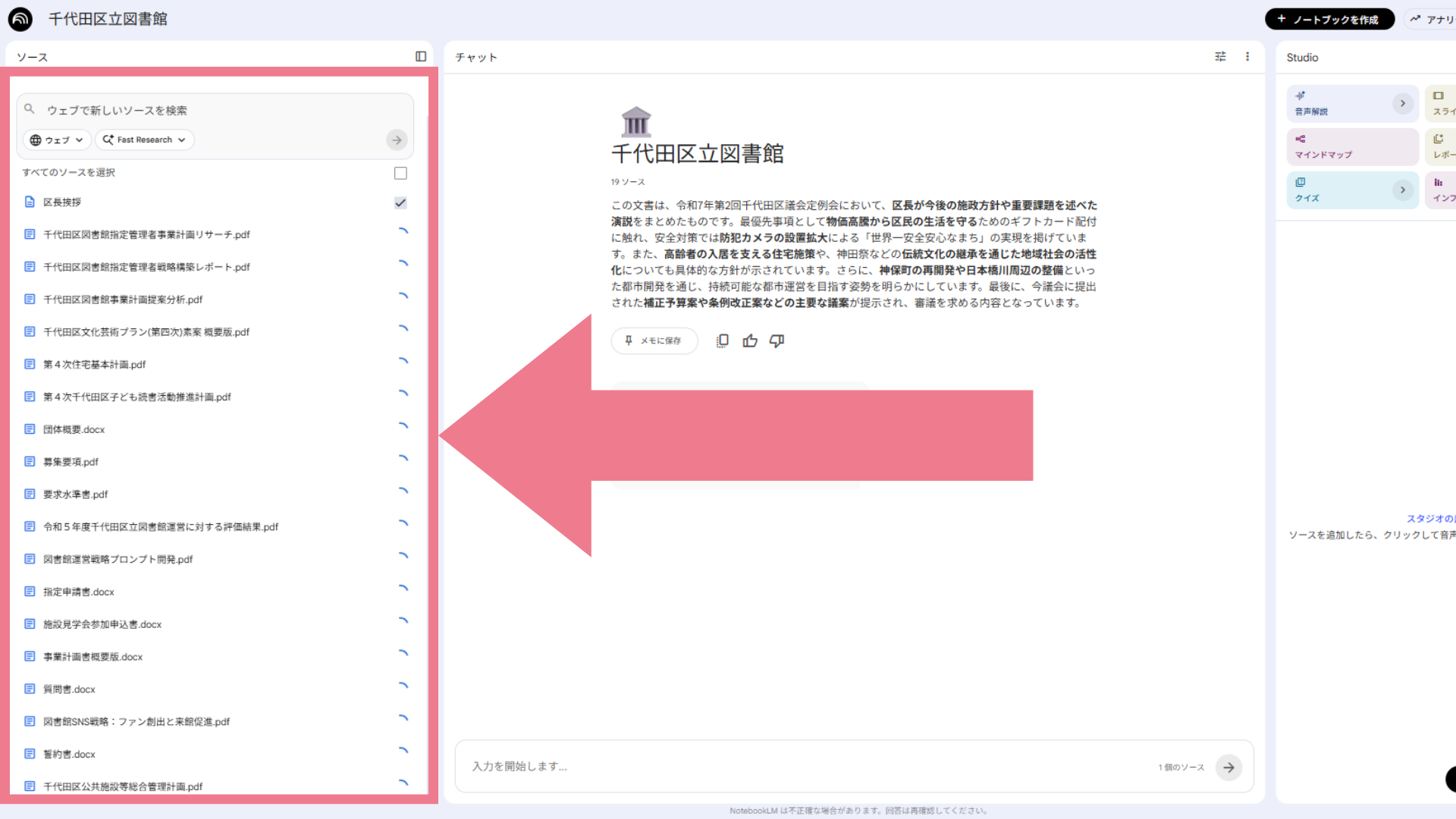Open the マインドマップ studio tile

click(1352, 146)
